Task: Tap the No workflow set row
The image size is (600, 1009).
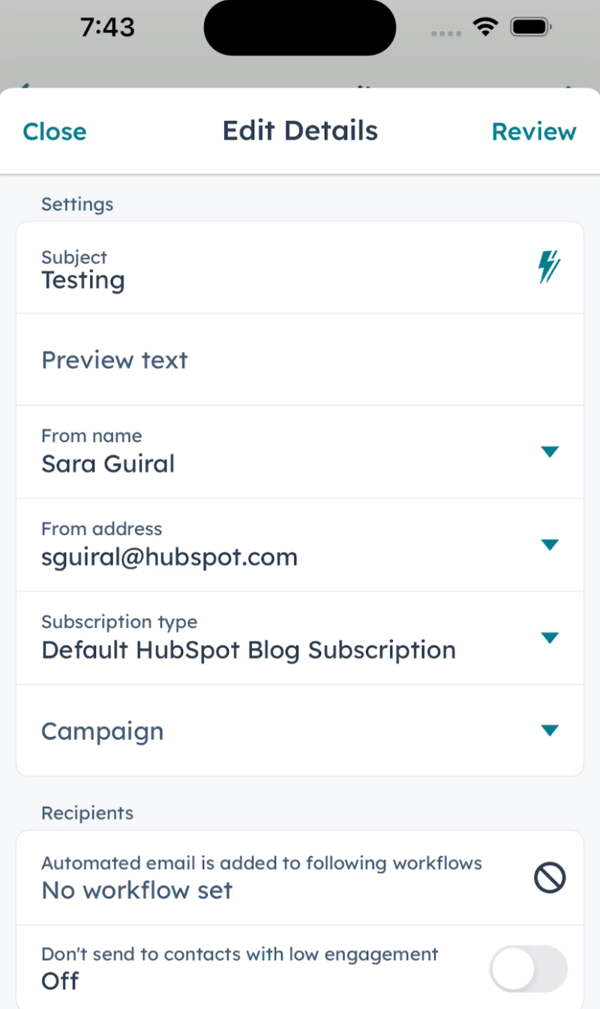Action: [300, 878]
